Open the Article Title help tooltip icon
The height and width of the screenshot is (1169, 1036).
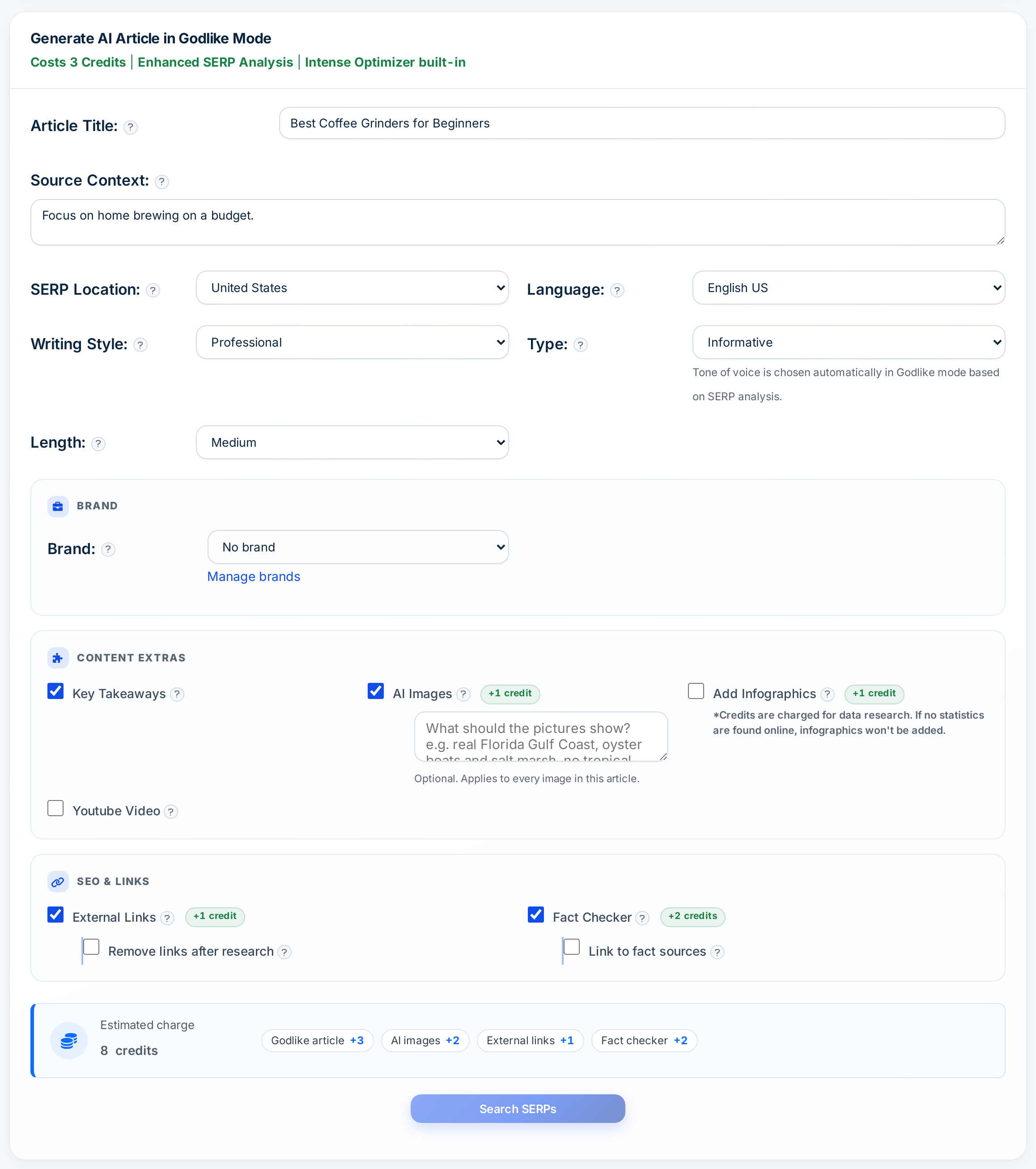131,127
